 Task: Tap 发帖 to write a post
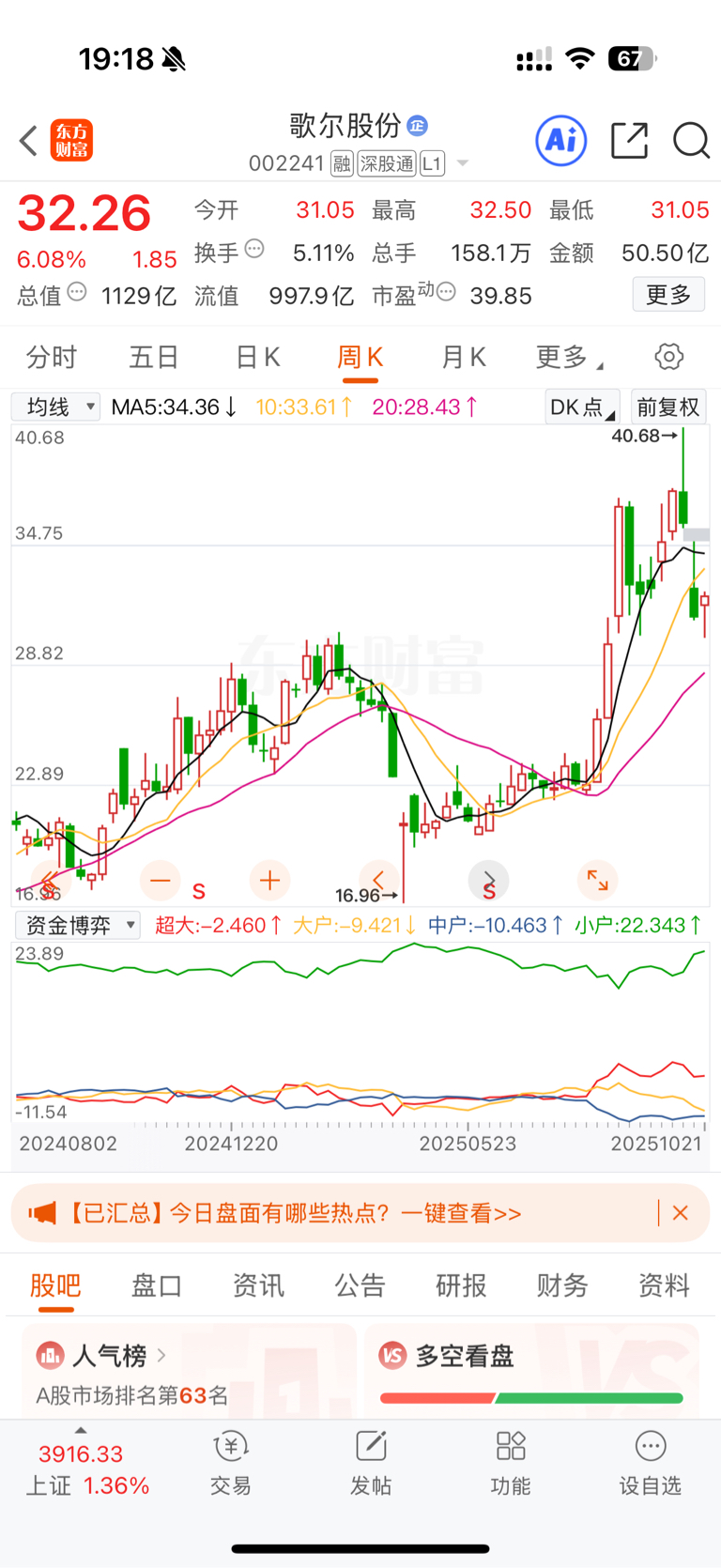click(x=371, y=1464)
